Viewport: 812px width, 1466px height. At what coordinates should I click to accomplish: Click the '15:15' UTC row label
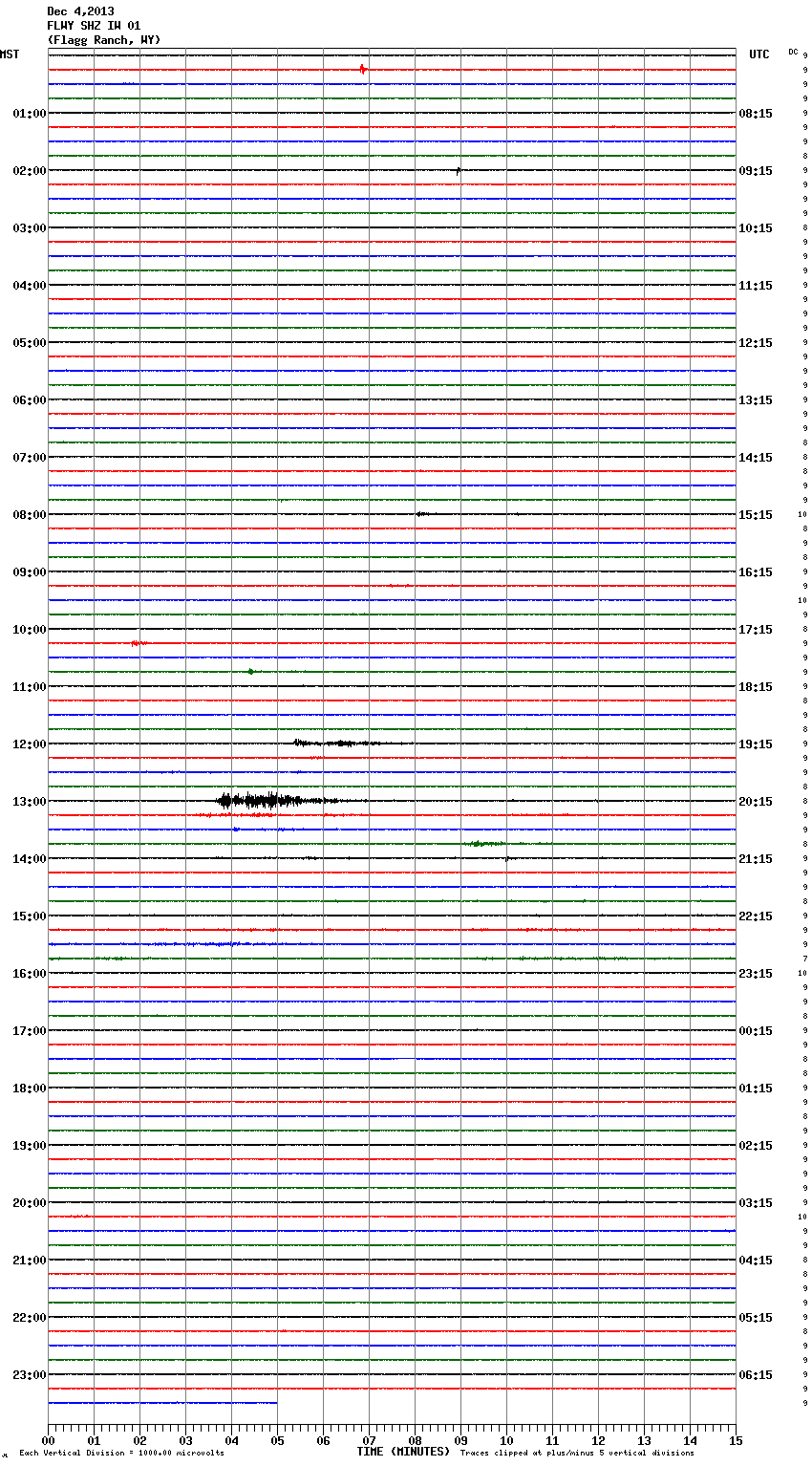756,515
